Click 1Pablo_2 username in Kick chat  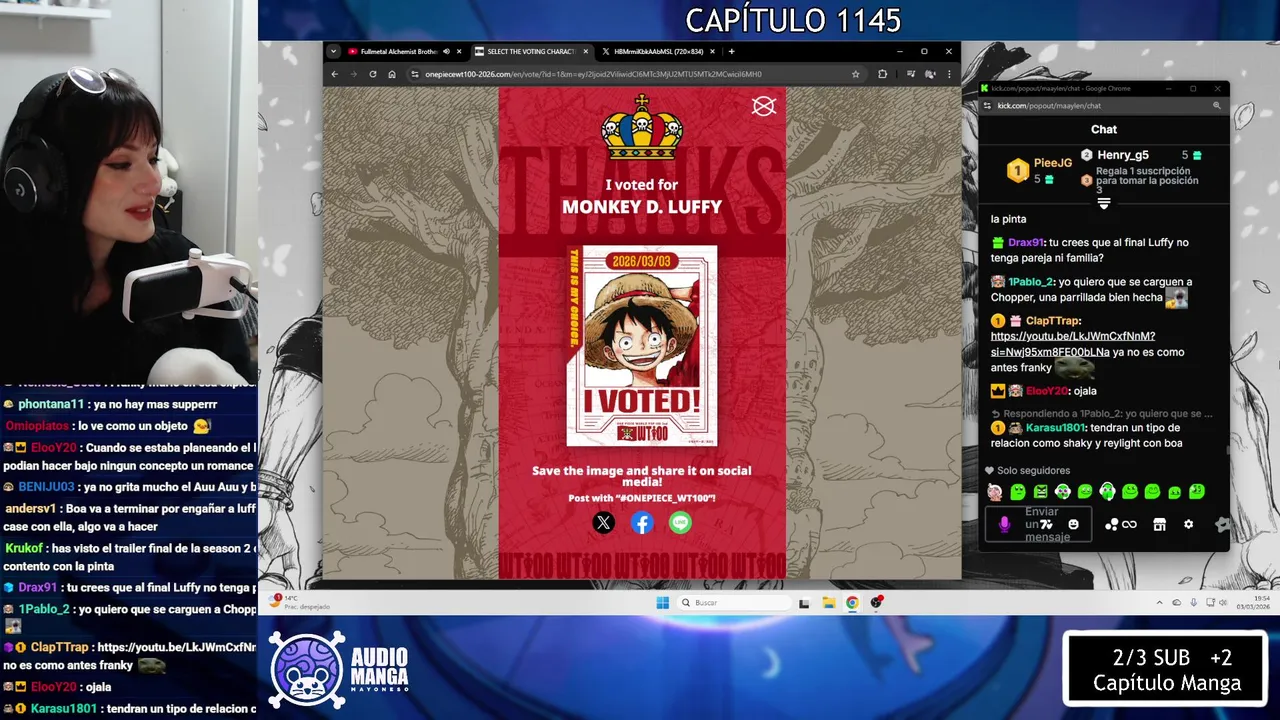pyautogui.click(x=1031, y=282)
